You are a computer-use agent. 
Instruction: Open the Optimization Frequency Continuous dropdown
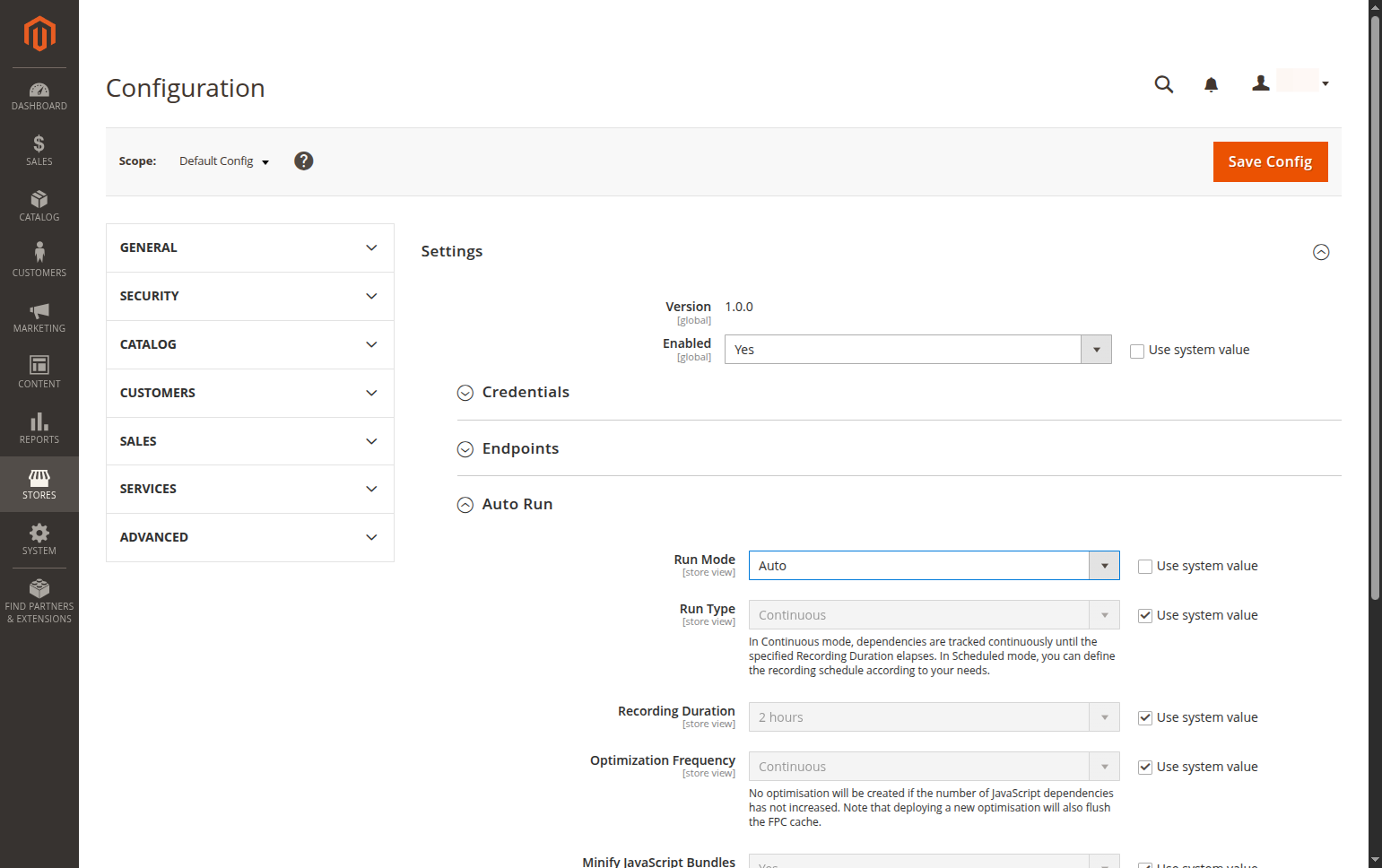[934, 767]
